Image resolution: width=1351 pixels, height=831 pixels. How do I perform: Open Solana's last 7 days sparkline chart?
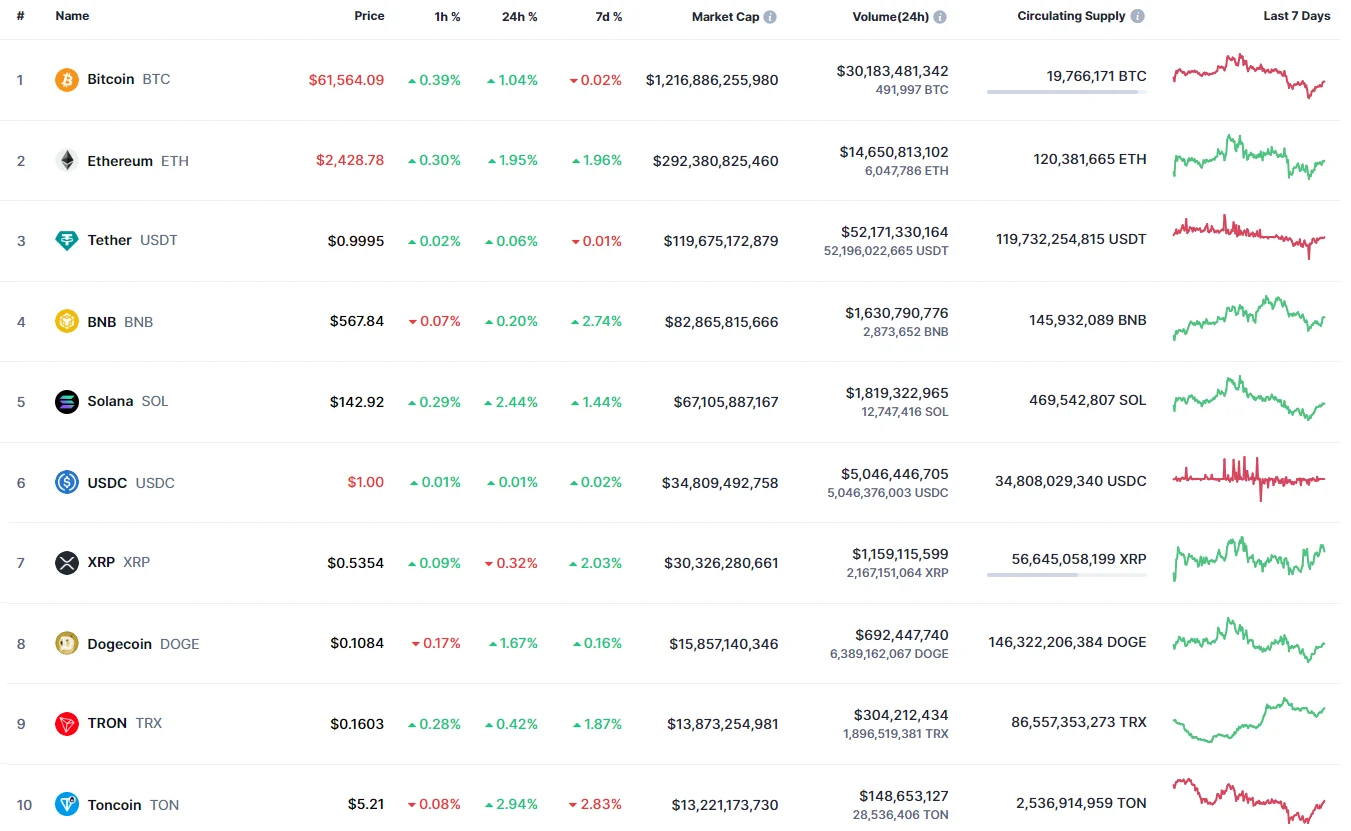[1249, 399]
